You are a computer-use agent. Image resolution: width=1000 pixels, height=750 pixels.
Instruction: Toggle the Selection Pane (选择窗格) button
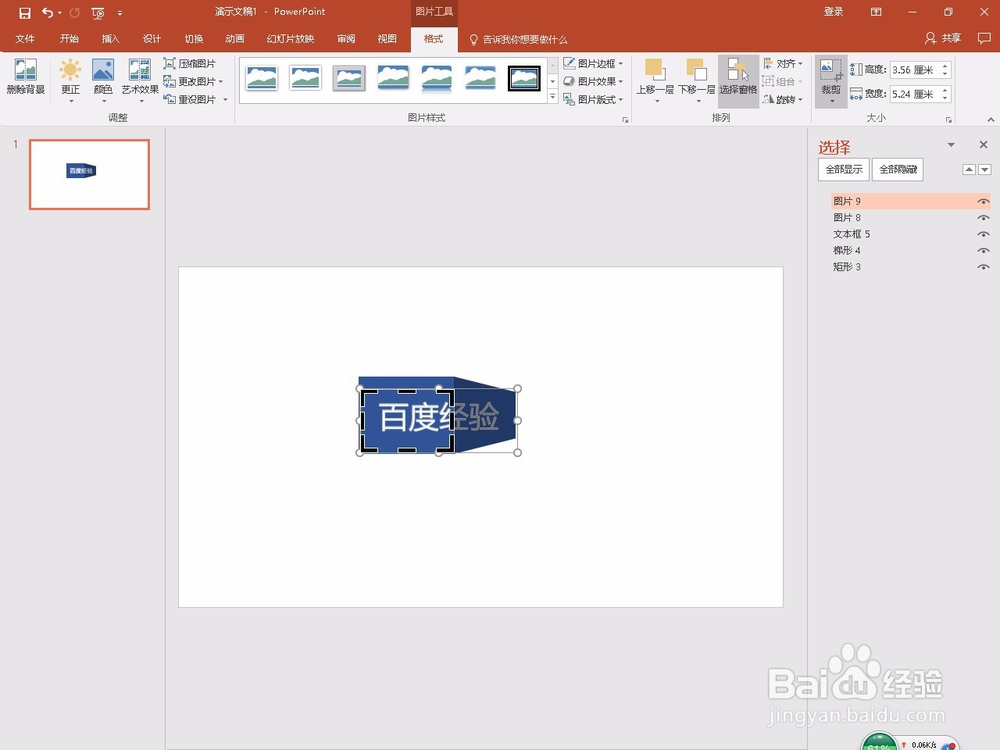point(739,80)
